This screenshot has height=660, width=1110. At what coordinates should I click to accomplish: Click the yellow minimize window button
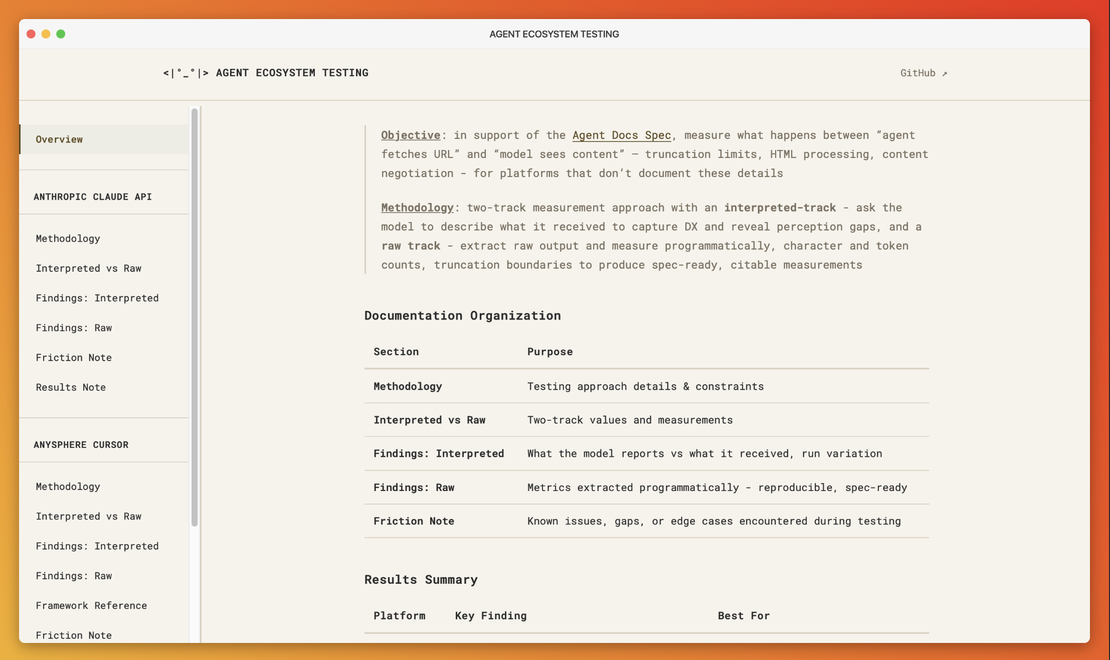[46, 34]
